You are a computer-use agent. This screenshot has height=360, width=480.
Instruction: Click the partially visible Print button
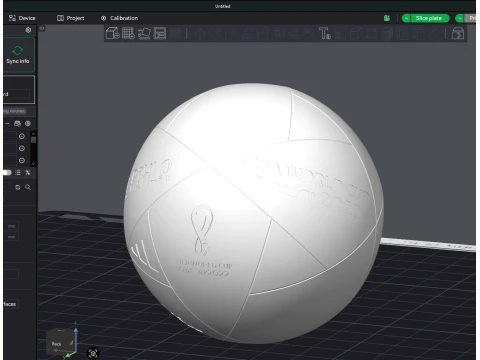(x=471, y=18)
